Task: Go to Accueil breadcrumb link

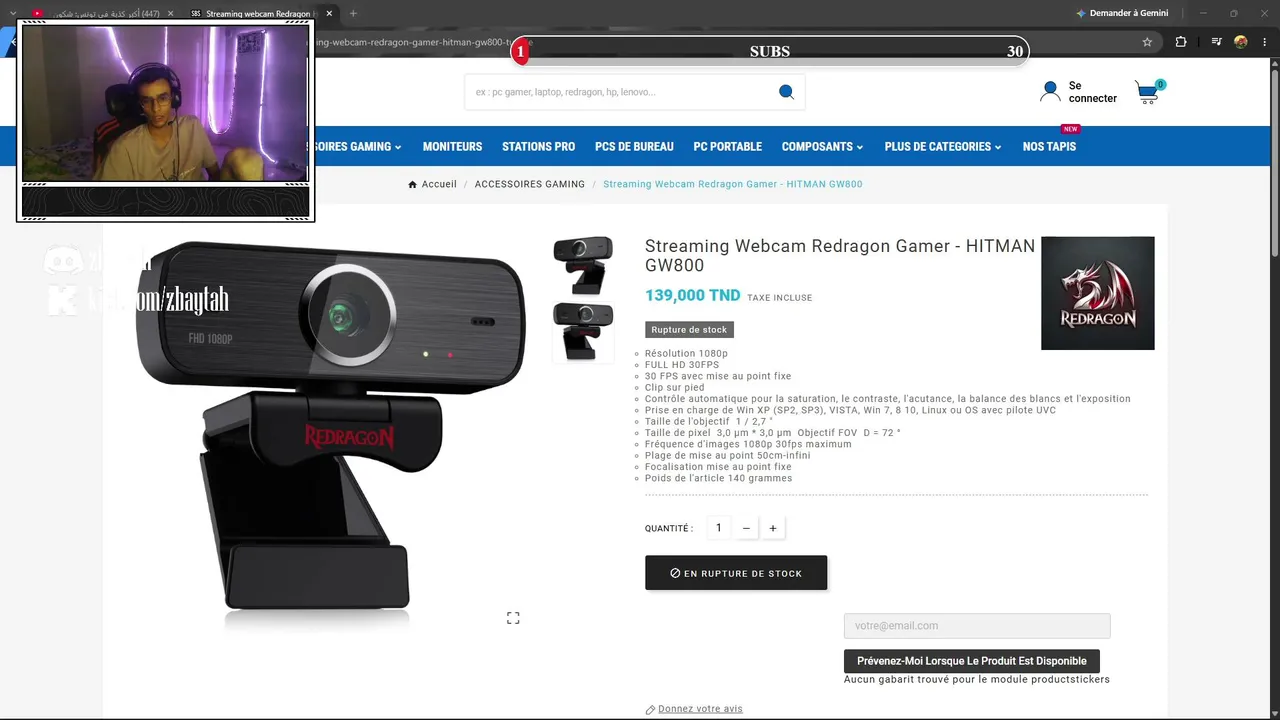Action: 439,184
